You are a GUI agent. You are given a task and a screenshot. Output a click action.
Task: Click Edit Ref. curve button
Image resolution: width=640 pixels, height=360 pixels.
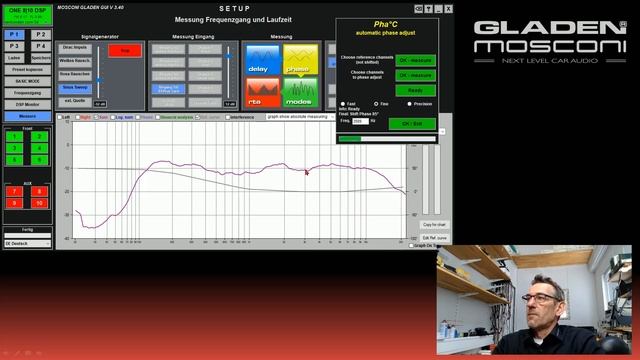[x=434, y=238]
